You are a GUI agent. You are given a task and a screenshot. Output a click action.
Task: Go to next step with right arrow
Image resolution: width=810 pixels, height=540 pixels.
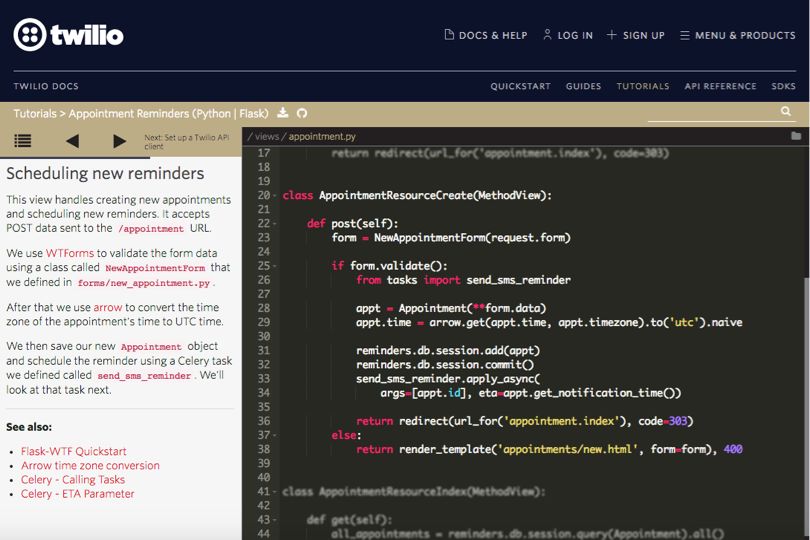pos(120,142)
